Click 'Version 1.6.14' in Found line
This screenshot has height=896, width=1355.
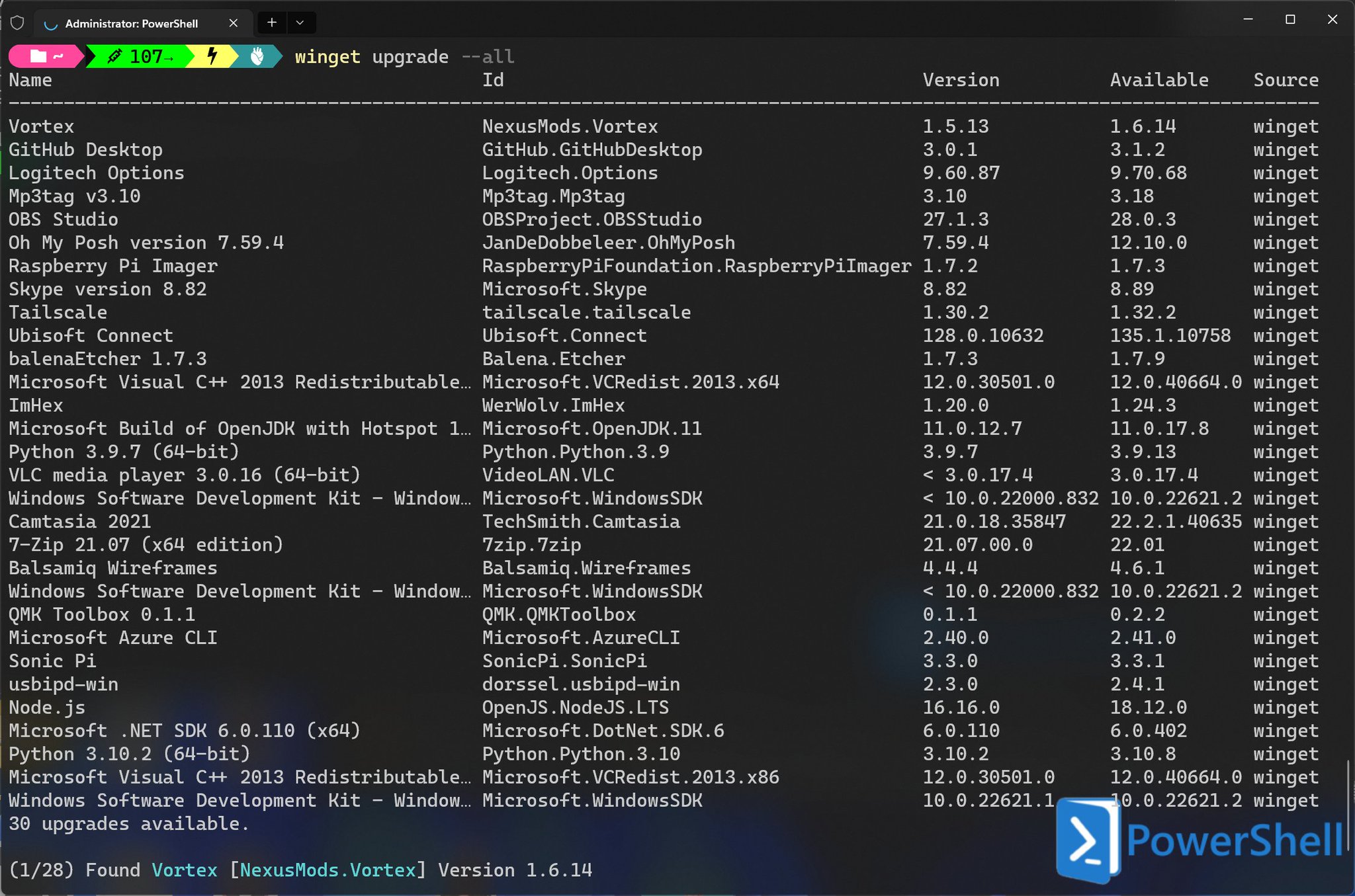[x=515, y=870]
